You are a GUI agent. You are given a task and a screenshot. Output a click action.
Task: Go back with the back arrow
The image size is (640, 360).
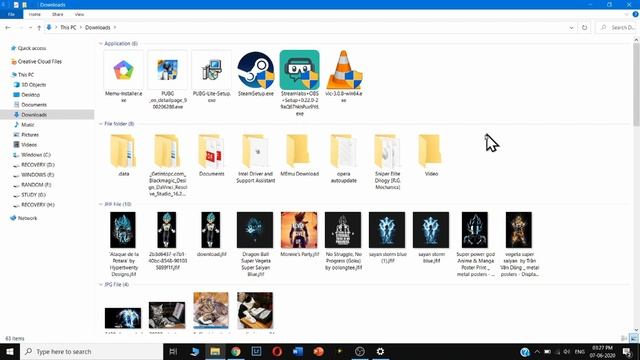click(x=8, y=27)
